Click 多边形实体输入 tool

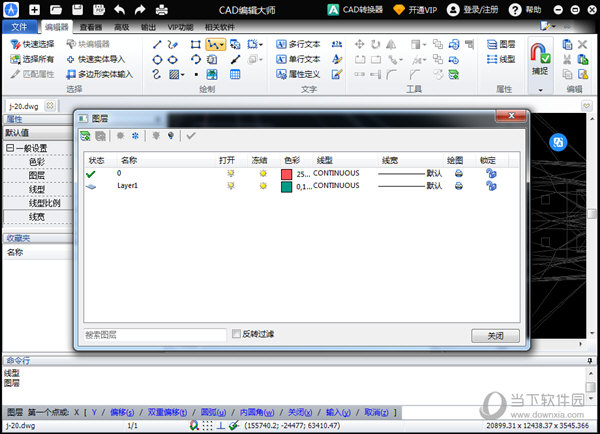point(99,74)
